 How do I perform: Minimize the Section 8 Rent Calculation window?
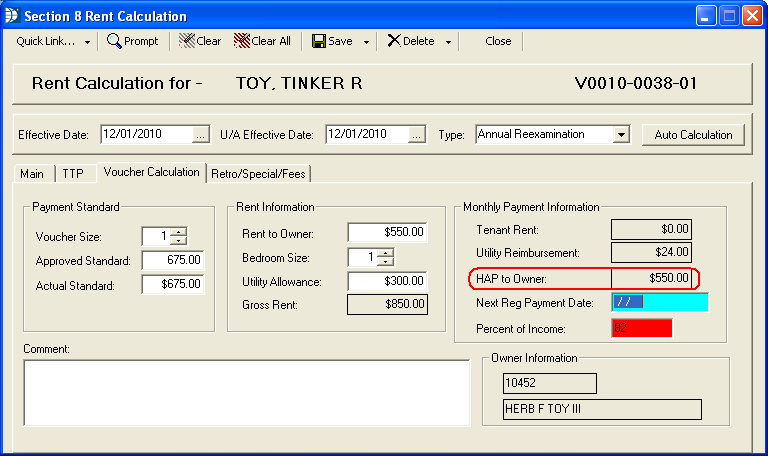pyautogui.click(x=705, y=16)
